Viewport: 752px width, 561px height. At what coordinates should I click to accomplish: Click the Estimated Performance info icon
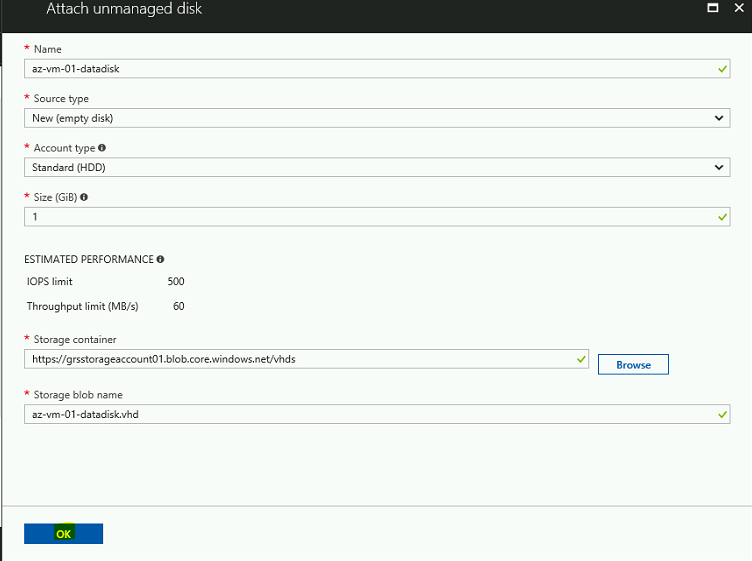(160, 259)
